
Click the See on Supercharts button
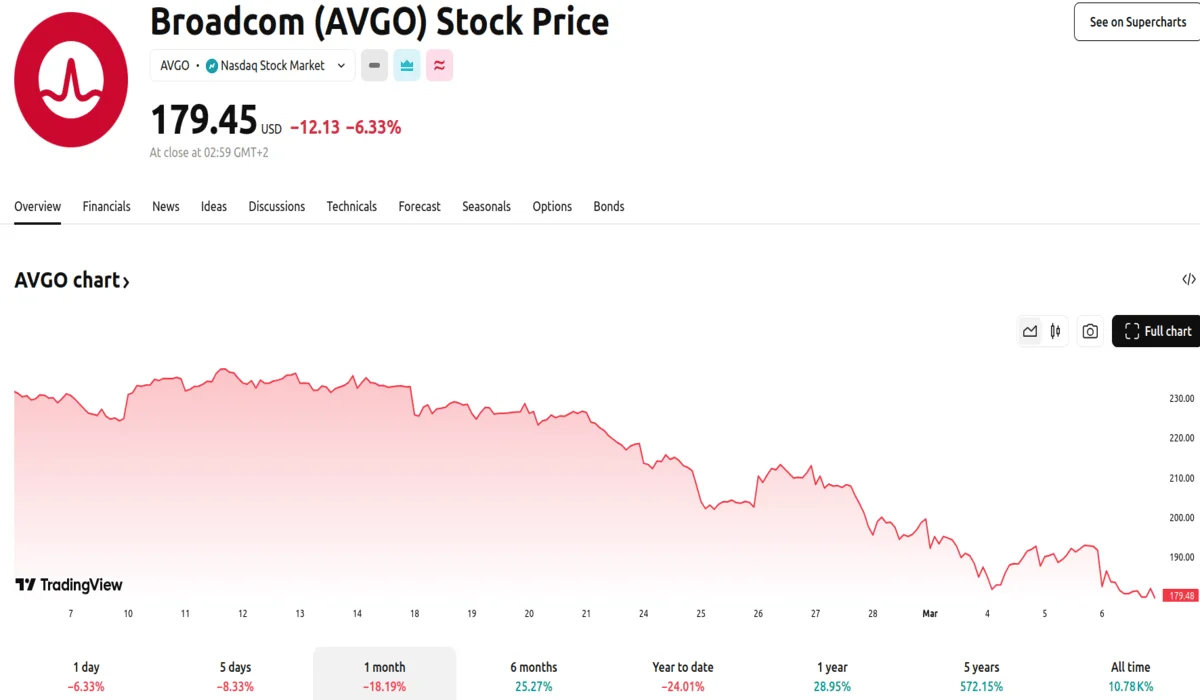point(1137,21)
